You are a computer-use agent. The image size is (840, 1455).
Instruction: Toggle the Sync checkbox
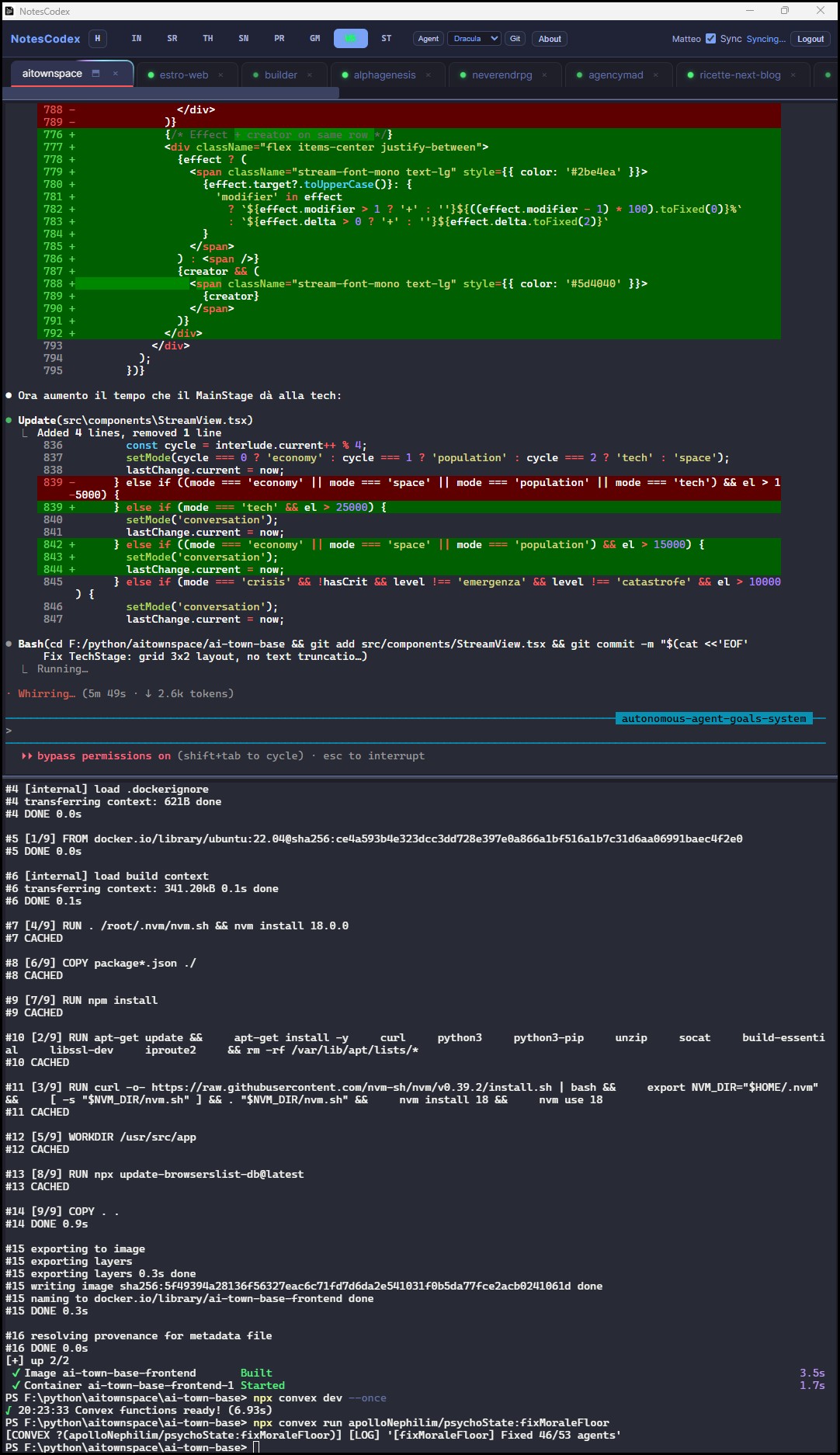coord(710,39)
